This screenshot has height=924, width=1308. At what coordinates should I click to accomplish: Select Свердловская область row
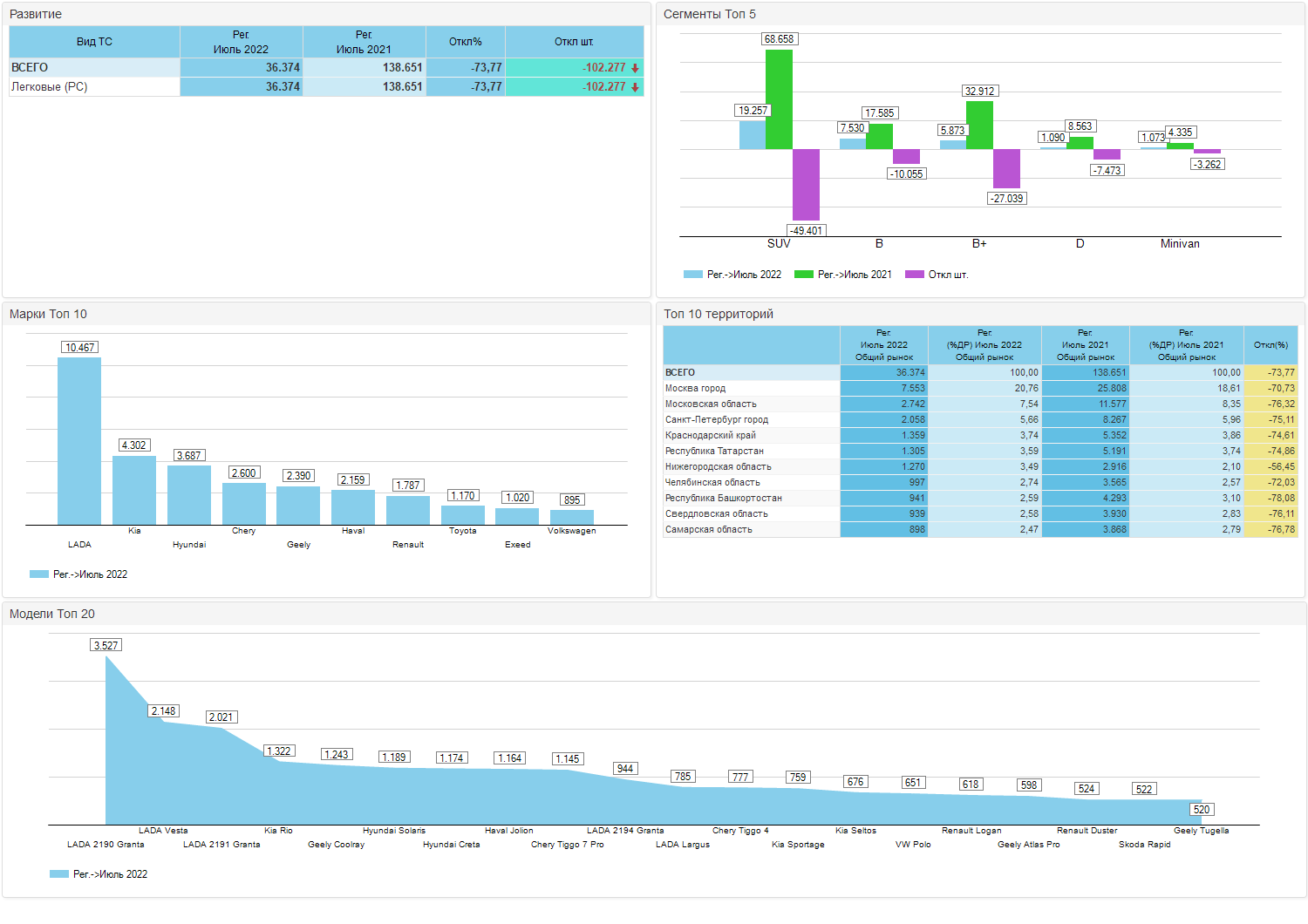coord(980,513)
